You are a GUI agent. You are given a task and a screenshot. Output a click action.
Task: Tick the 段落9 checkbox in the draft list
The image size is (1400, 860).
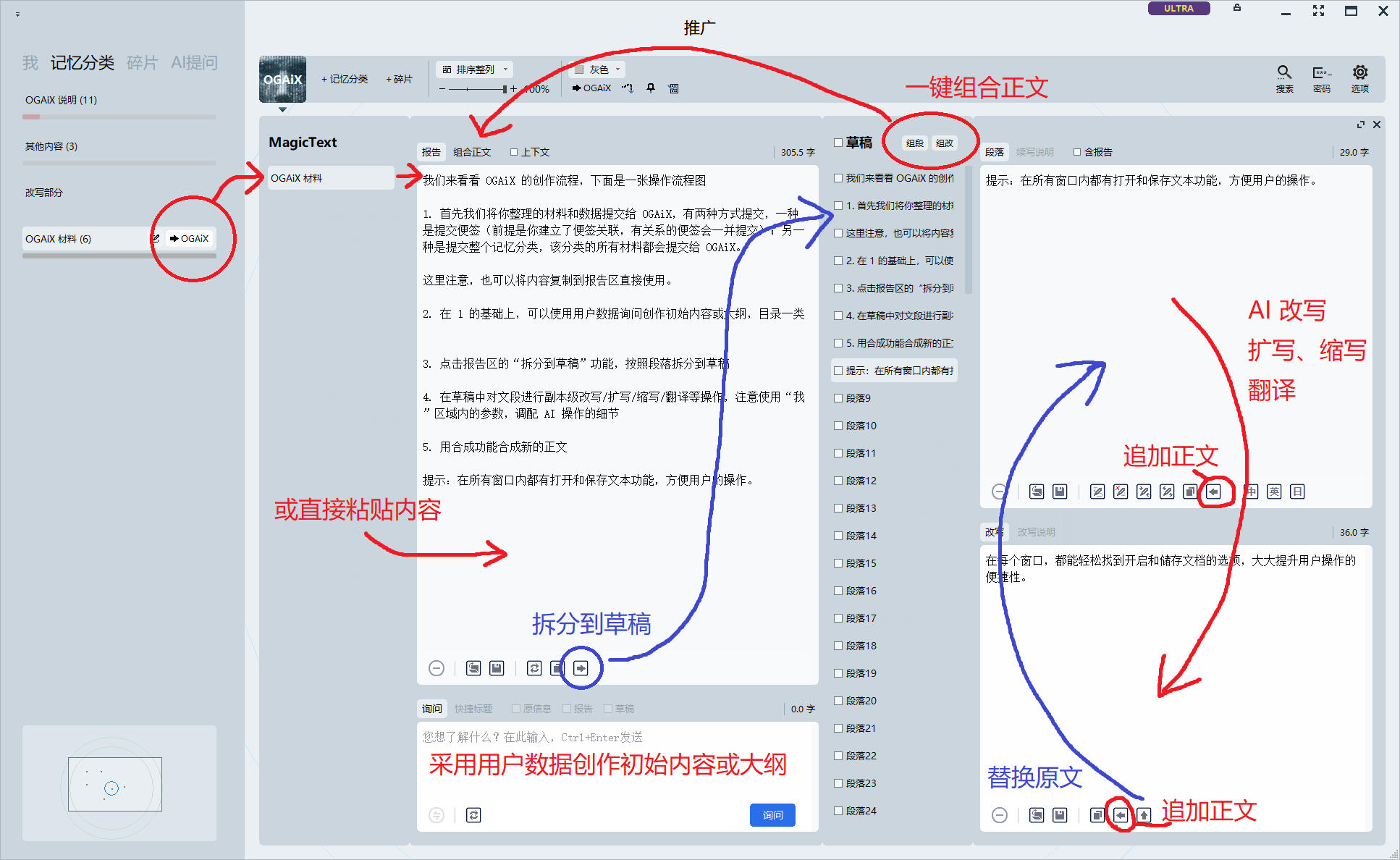(x=838, y=398)
